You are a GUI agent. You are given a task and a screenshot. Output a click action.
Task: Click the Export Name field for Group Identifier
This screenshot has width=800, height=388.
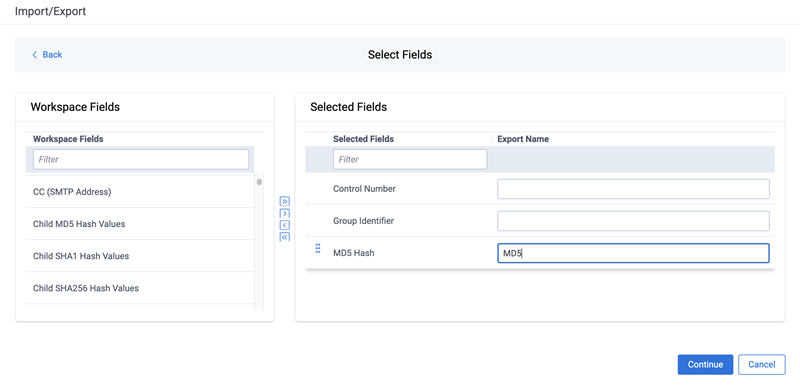633,221
